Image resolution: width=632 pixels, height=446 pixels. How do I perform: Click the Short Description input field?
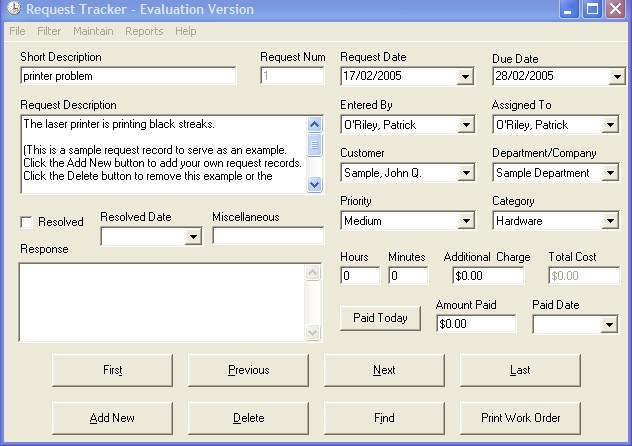(x=128, y=76)
